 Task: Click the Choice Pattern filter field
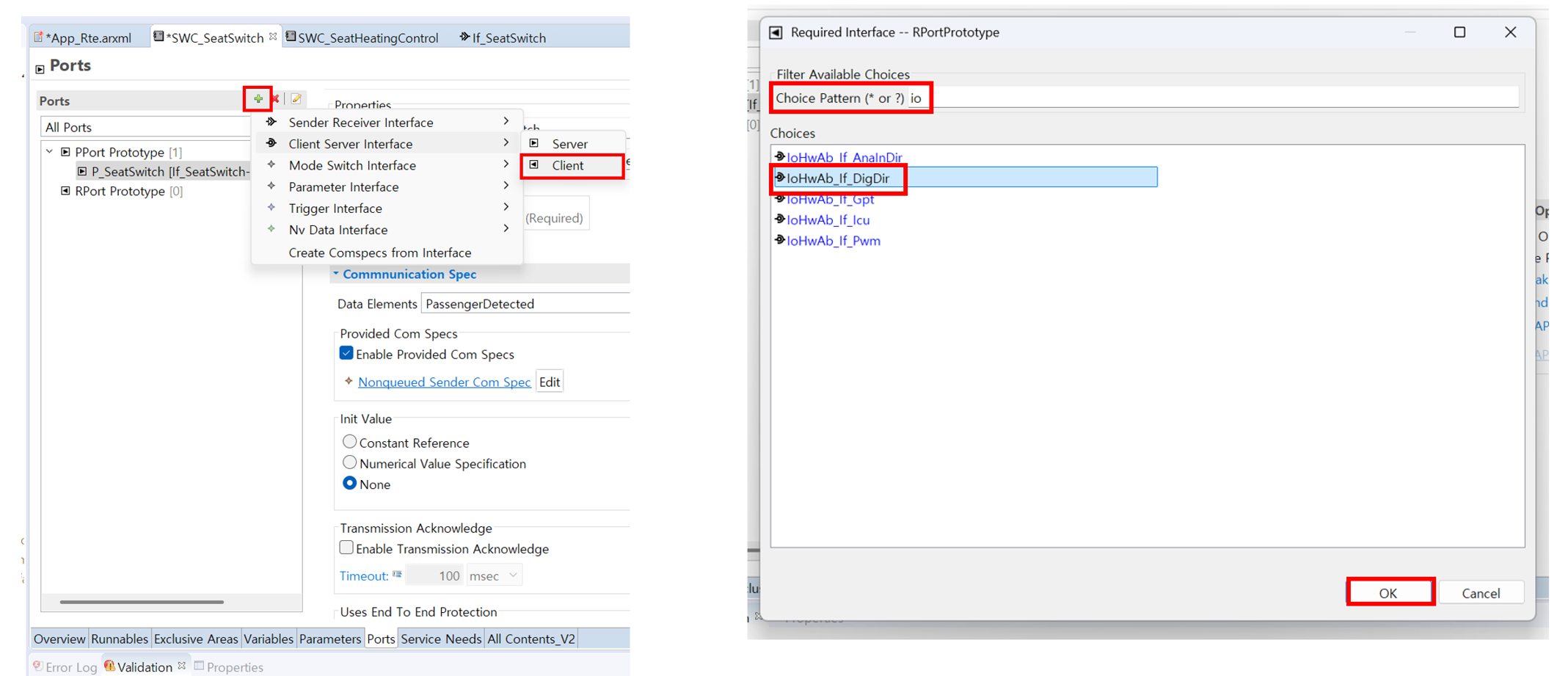(1211, 98)
